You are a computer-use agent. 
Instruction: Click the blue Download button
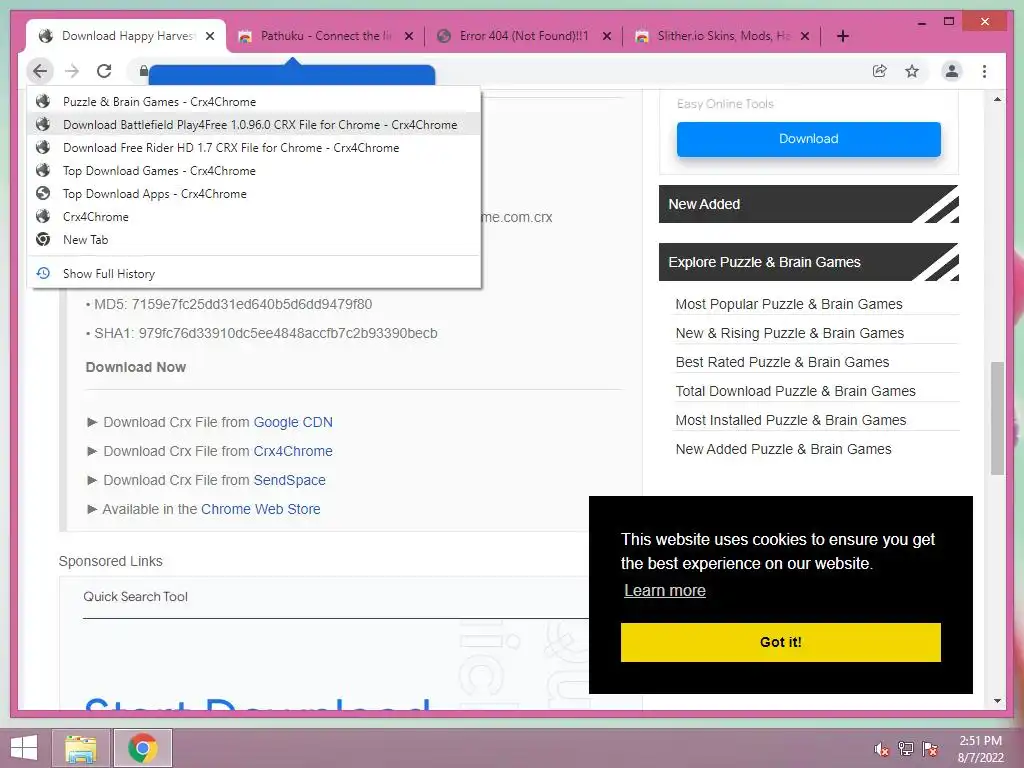pyautogui.click(x=808, y=139)
